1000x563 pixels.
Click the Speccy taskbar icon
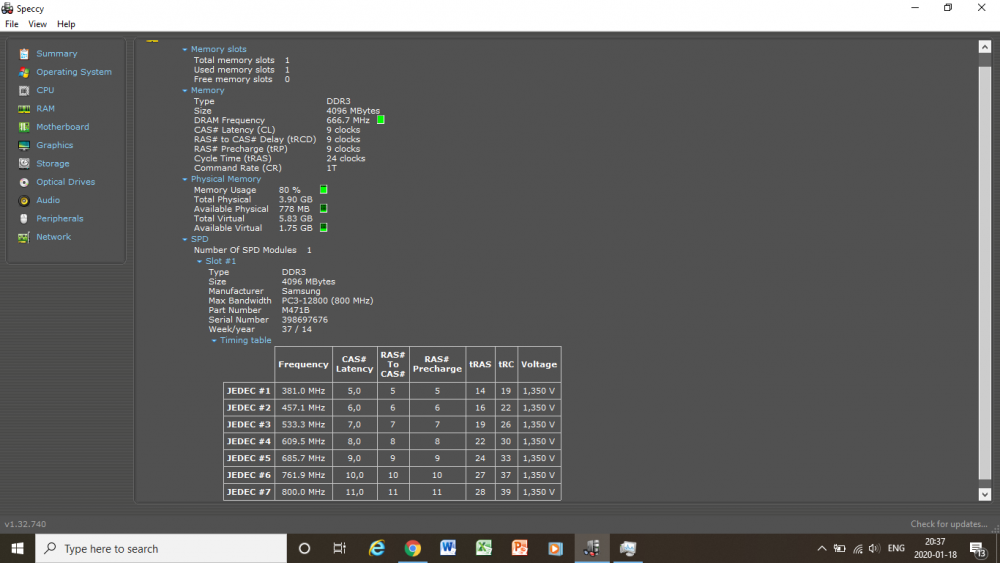[592, 548]
